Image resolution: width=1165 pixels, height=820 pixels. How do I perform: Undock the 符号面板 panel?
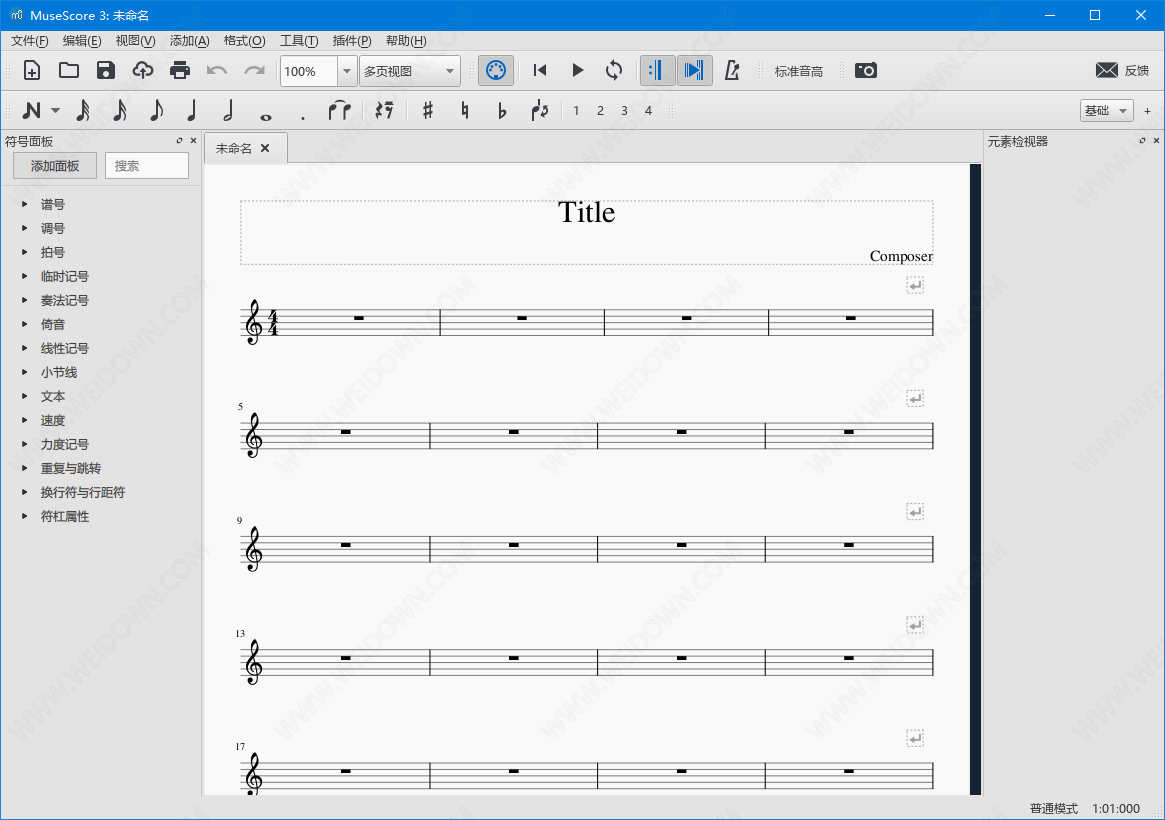(179, 140)
